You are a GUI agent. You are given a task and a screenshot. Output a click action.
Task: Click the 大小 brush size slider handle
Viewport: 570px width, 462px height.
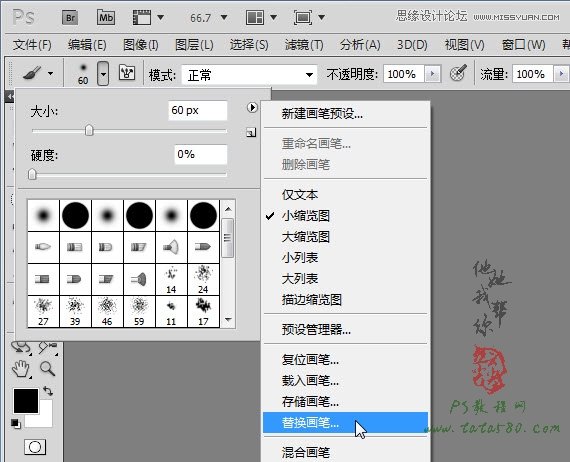point(89,130)
